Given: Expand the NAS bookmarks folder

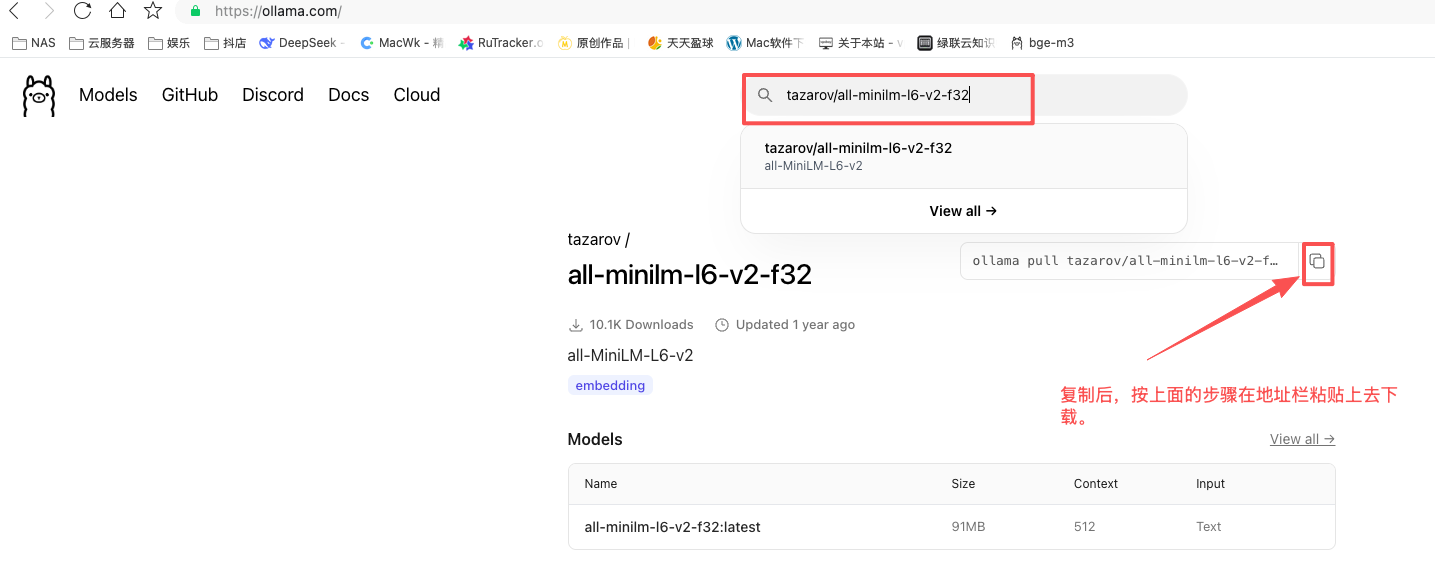Looking at the screenshot, I should point(33,43).
